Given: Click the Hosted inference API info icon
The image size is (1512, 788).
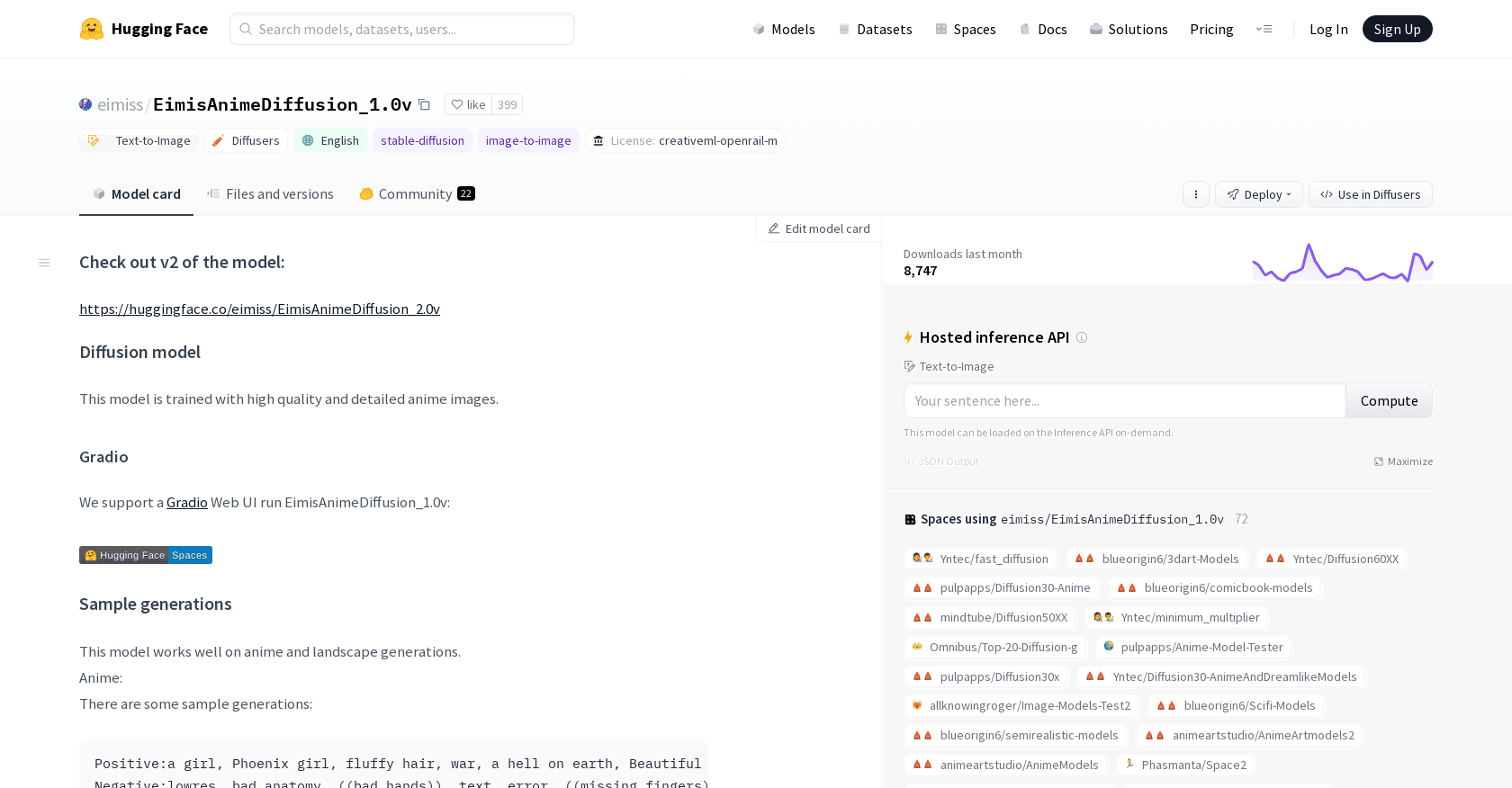Looking at the screenshot, I should pos(1082,337).
